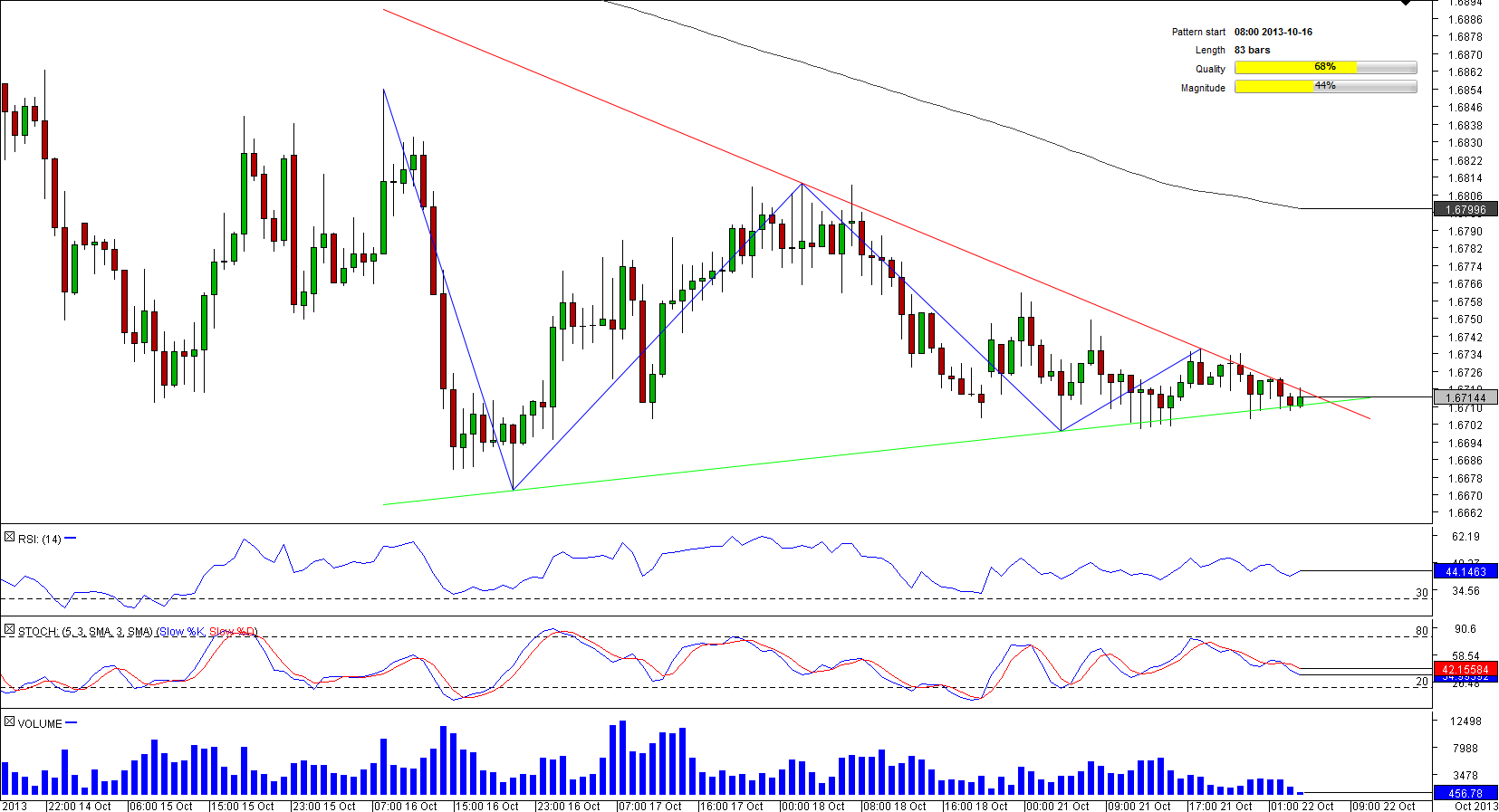The width and height of the screenshot is (1499, 812).
Task: Click the 07:00 16 Oct time axis label
Action: 405,806
